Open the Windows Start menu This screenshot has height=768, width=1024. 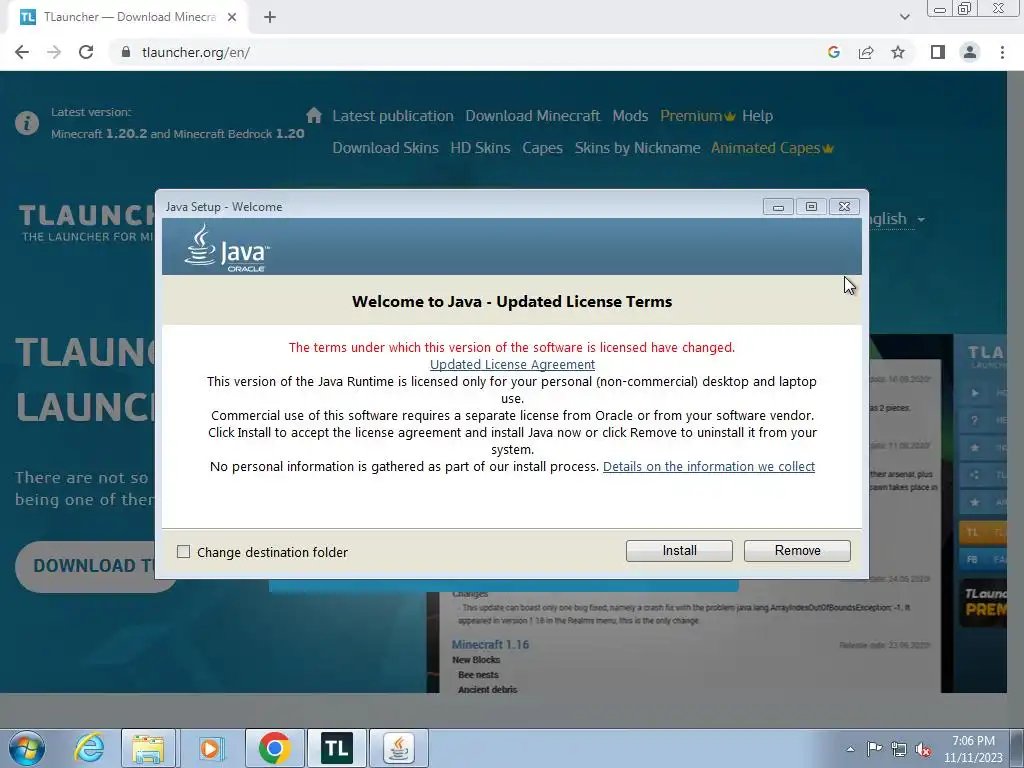coord(27,748)
